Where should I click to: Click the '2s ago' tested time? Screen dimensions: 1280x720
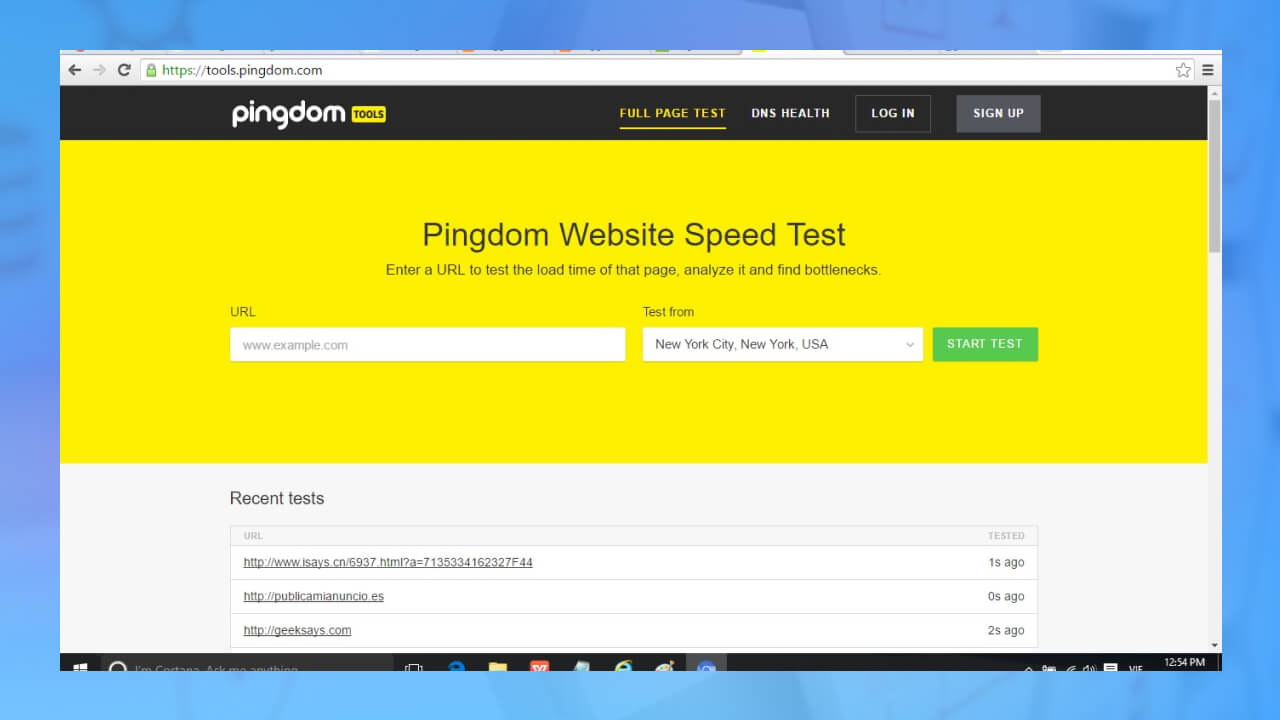tap(1006, 631)
